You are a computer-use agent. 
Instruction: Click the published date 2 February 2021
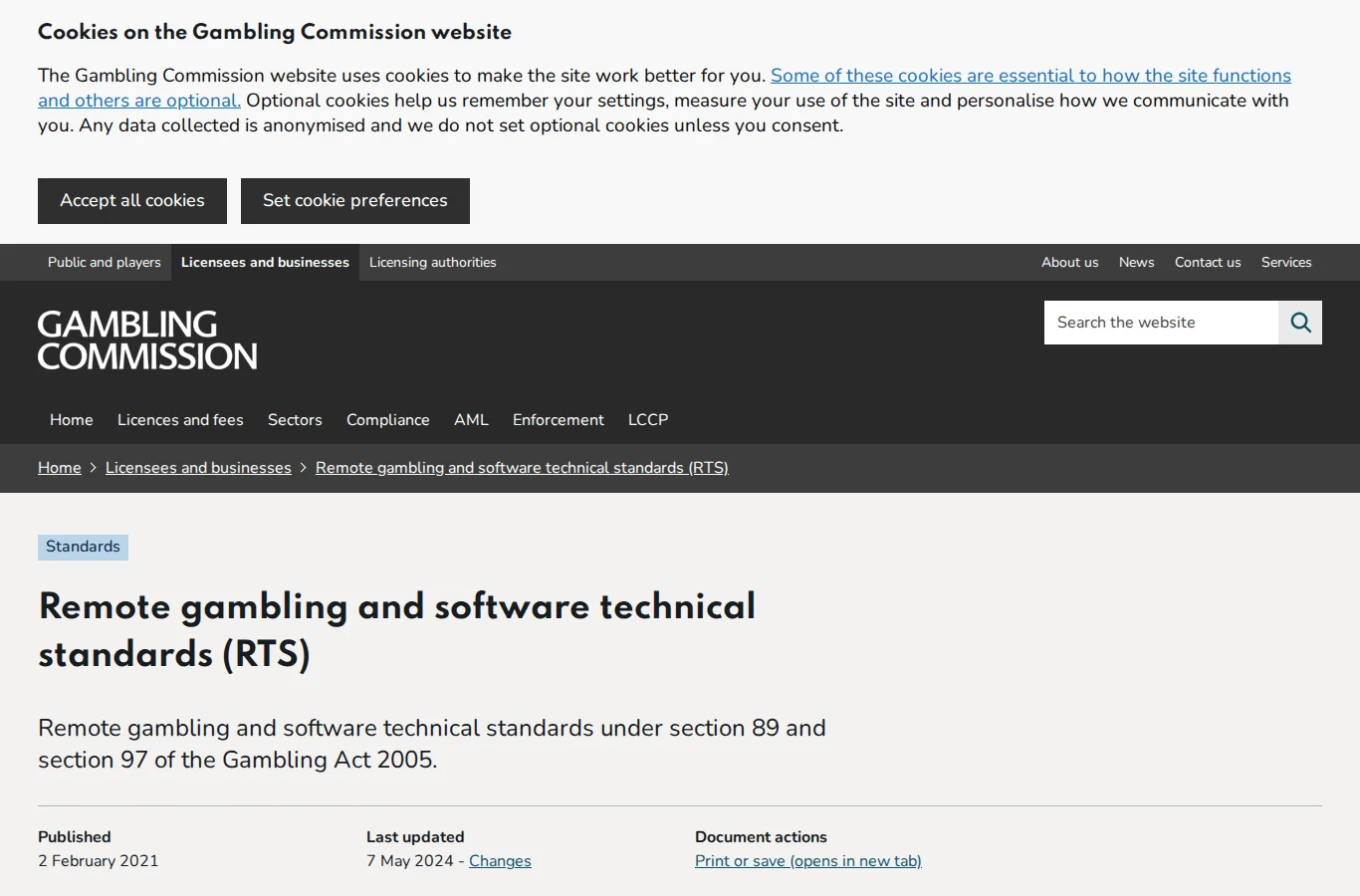click(99, 861)
